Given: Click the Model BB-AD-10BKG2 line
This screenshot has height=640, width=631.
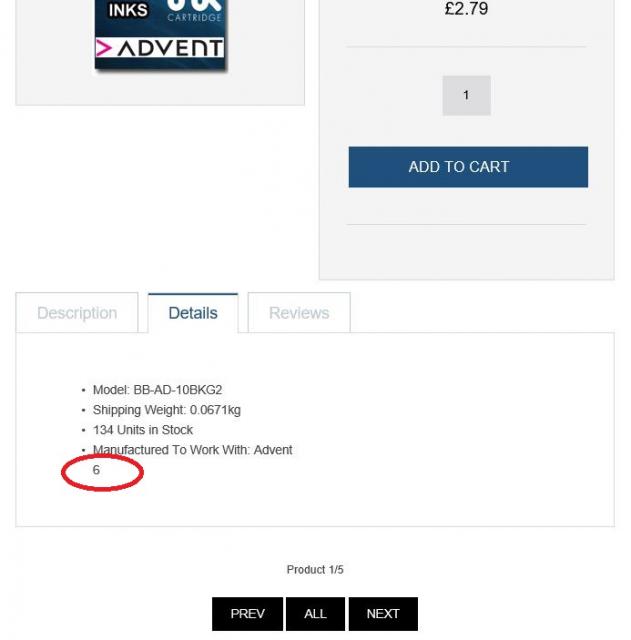Looking at the screenshot, I should point(157,390).
